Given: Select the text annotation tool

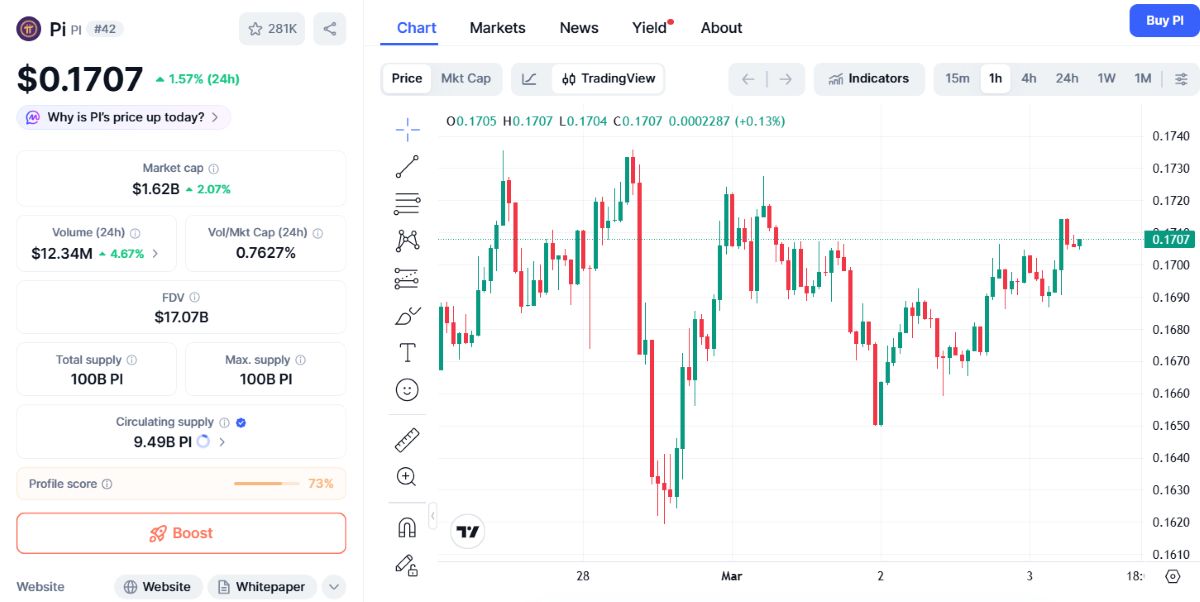Looking at the screenshot, I should 407,352.
